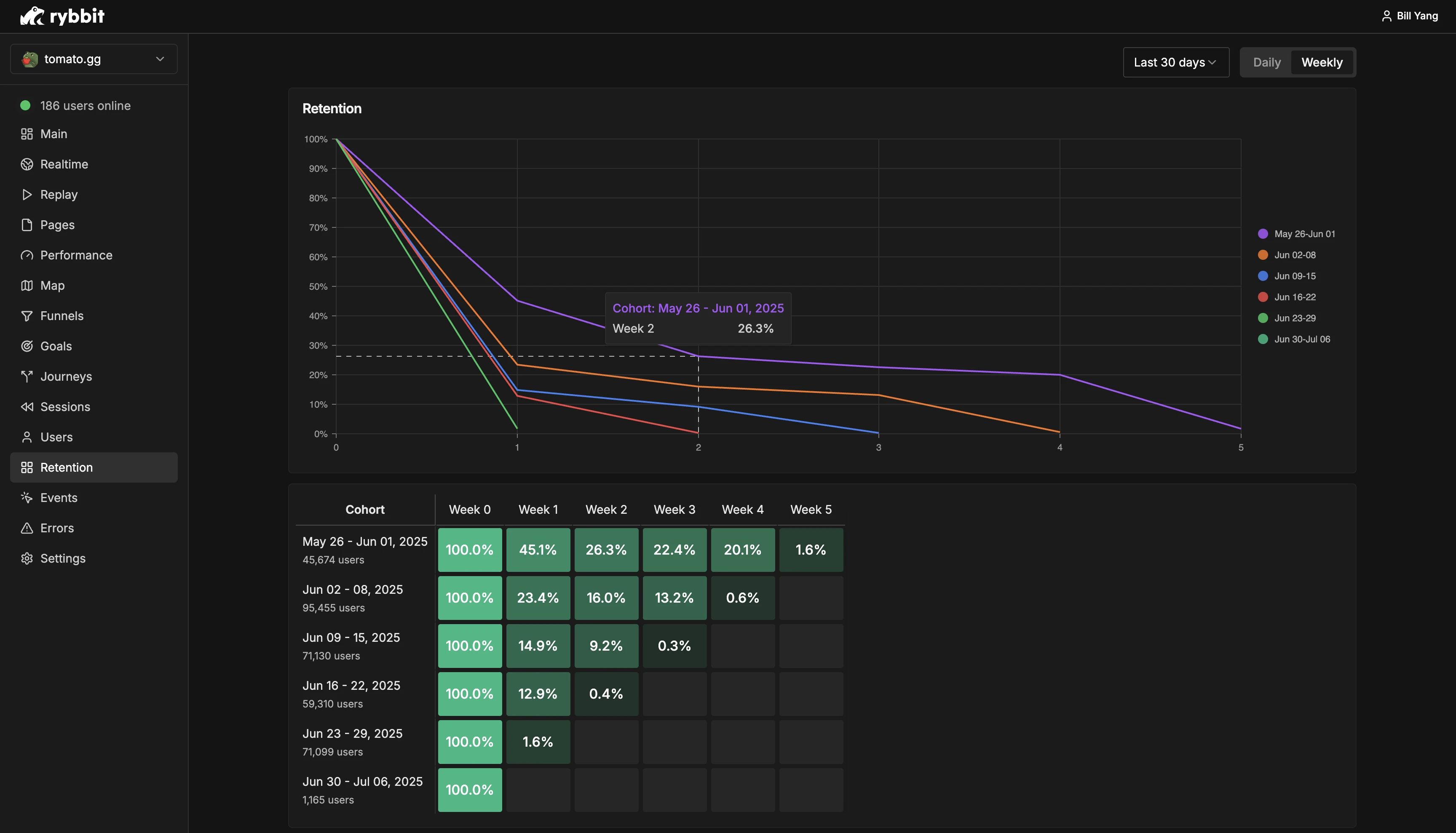Click the site selector chevron arrow
Viewport: 1456px width, 833px height.
pos(160,59)
